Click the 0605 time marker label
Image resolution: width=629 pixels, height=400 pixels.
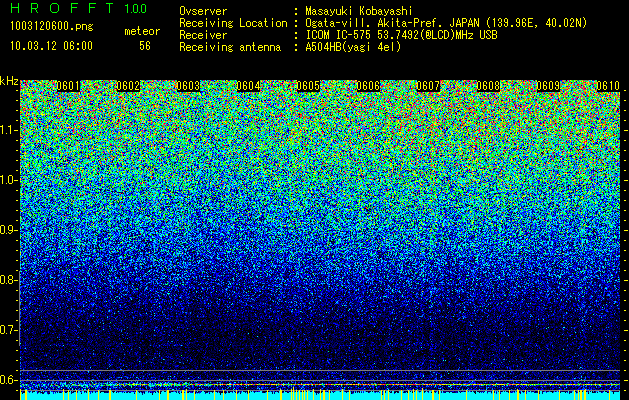[x=308, y=86]
